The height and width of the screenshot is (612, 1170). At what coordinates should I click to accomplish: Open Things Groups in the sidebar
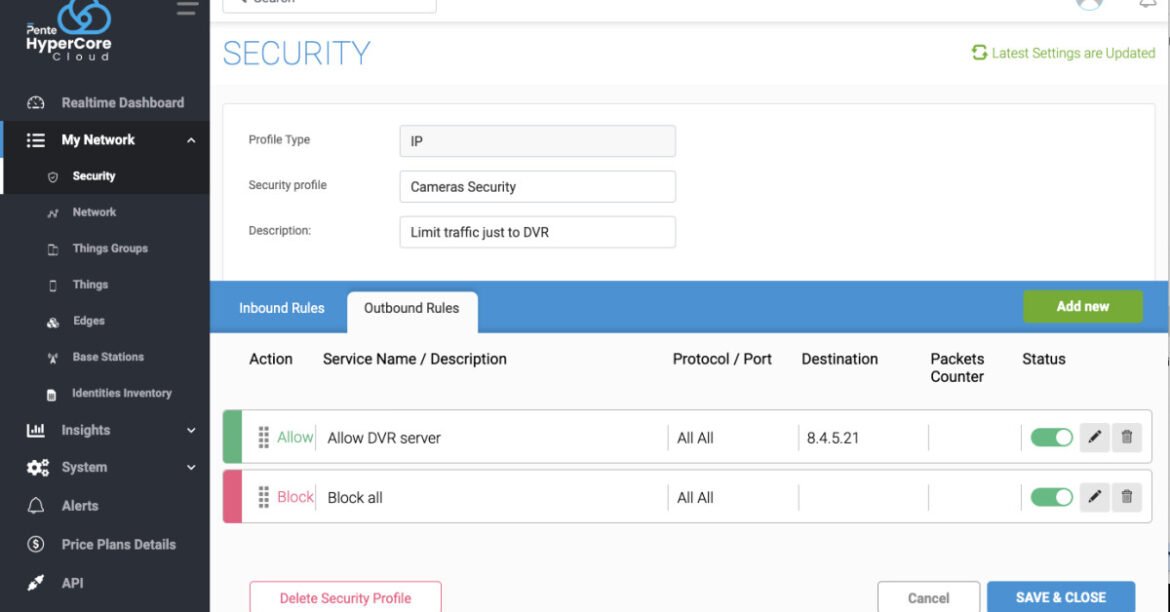[x=110, y=249]
